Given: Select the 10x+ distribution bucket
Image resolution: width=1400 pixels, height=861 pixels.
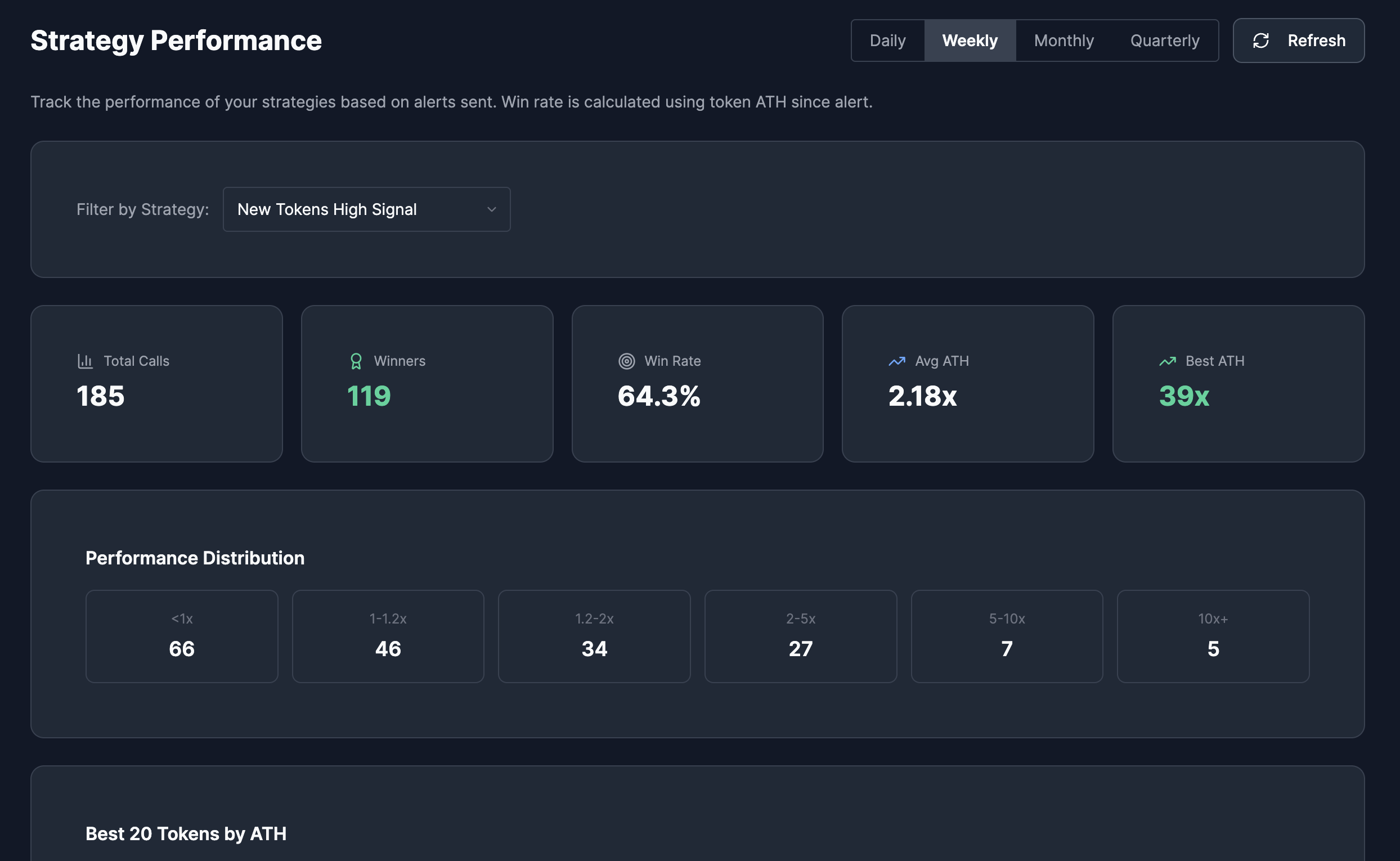Looking at the screenshot, I should (x=1213, y=635).
